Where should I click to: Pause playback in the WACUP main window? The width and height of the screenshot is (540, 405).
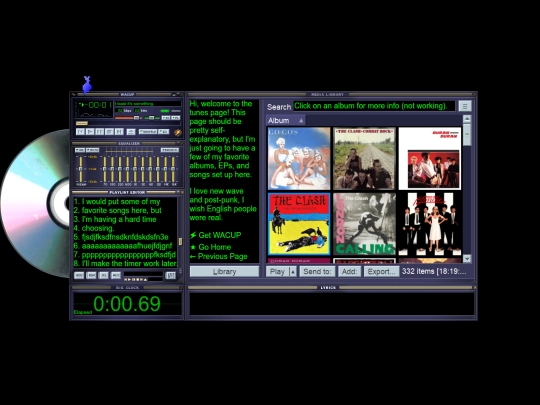[x=100, y=132]
